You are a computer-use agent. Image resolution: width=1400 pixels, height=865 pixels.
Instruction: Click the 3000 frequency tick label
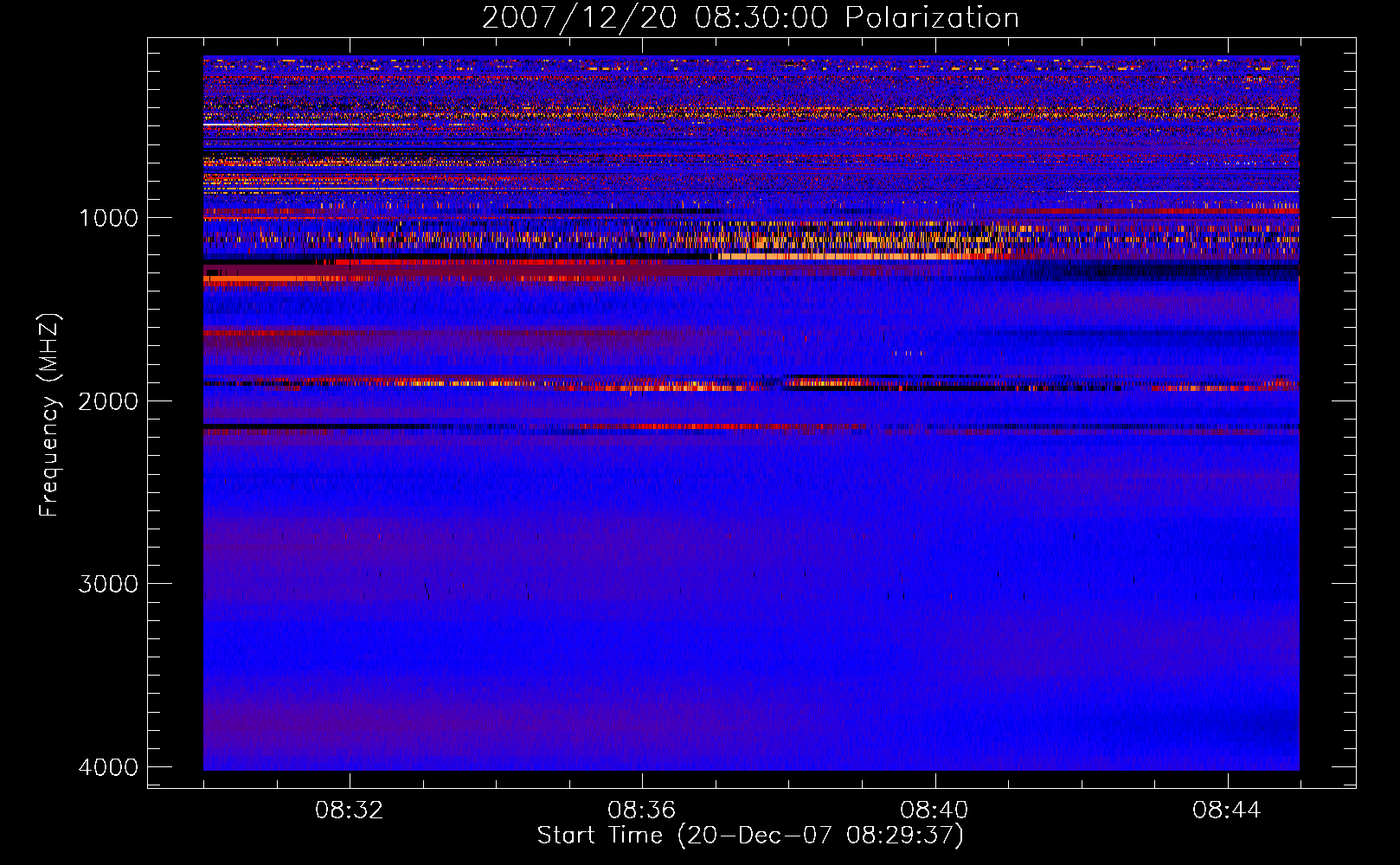(x=108, y=584)
